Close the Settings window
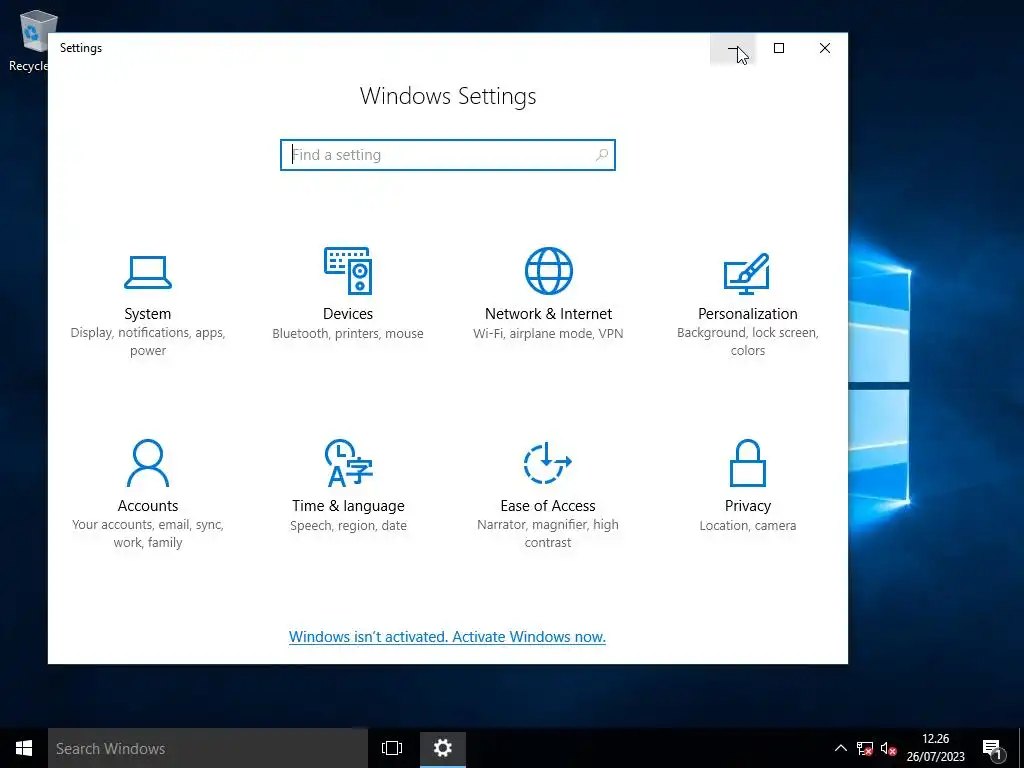This screenshot has width=1024, height=768. coord(825,48)
